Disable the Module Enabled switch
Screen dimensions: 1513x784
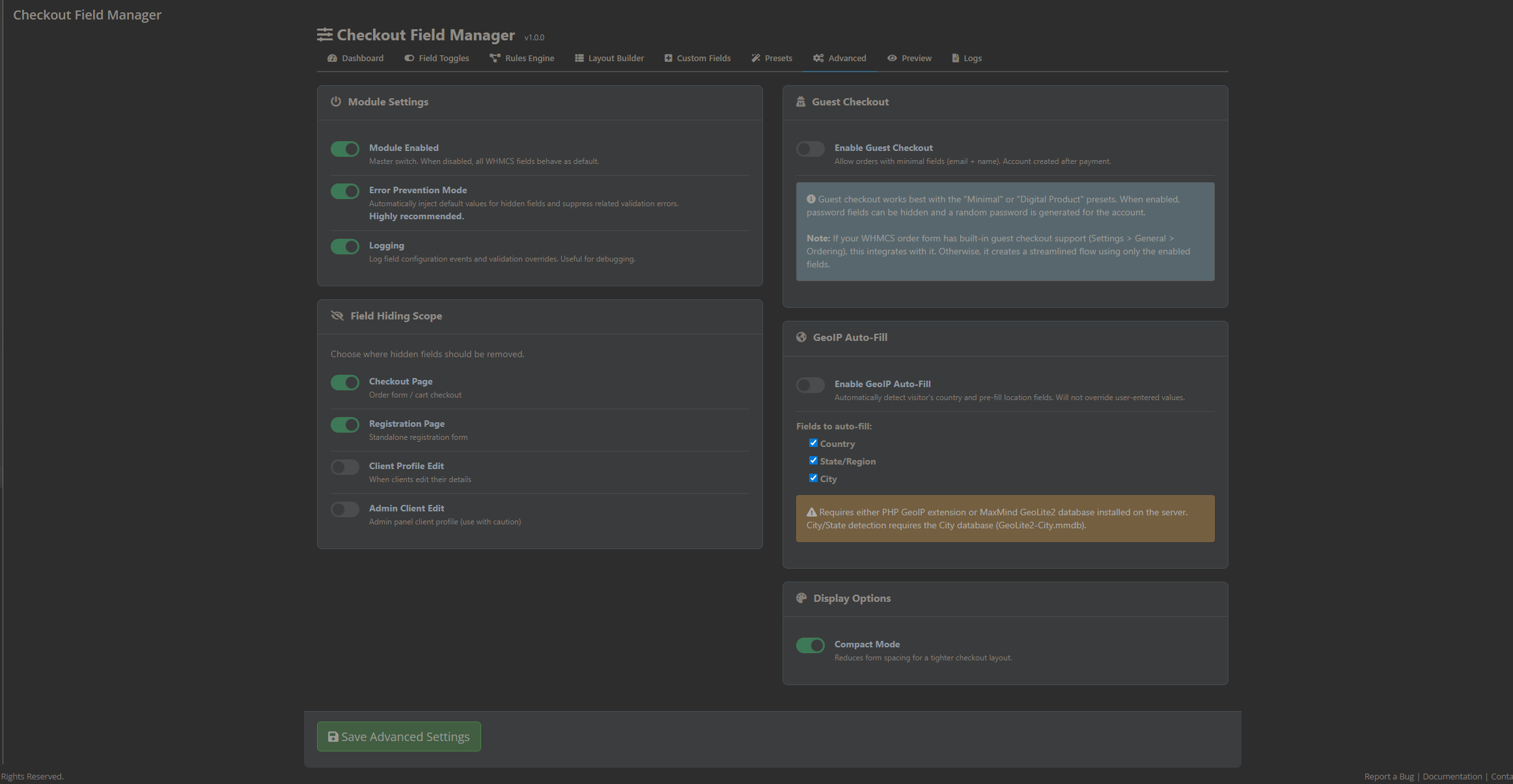click(x=344, y=149)
